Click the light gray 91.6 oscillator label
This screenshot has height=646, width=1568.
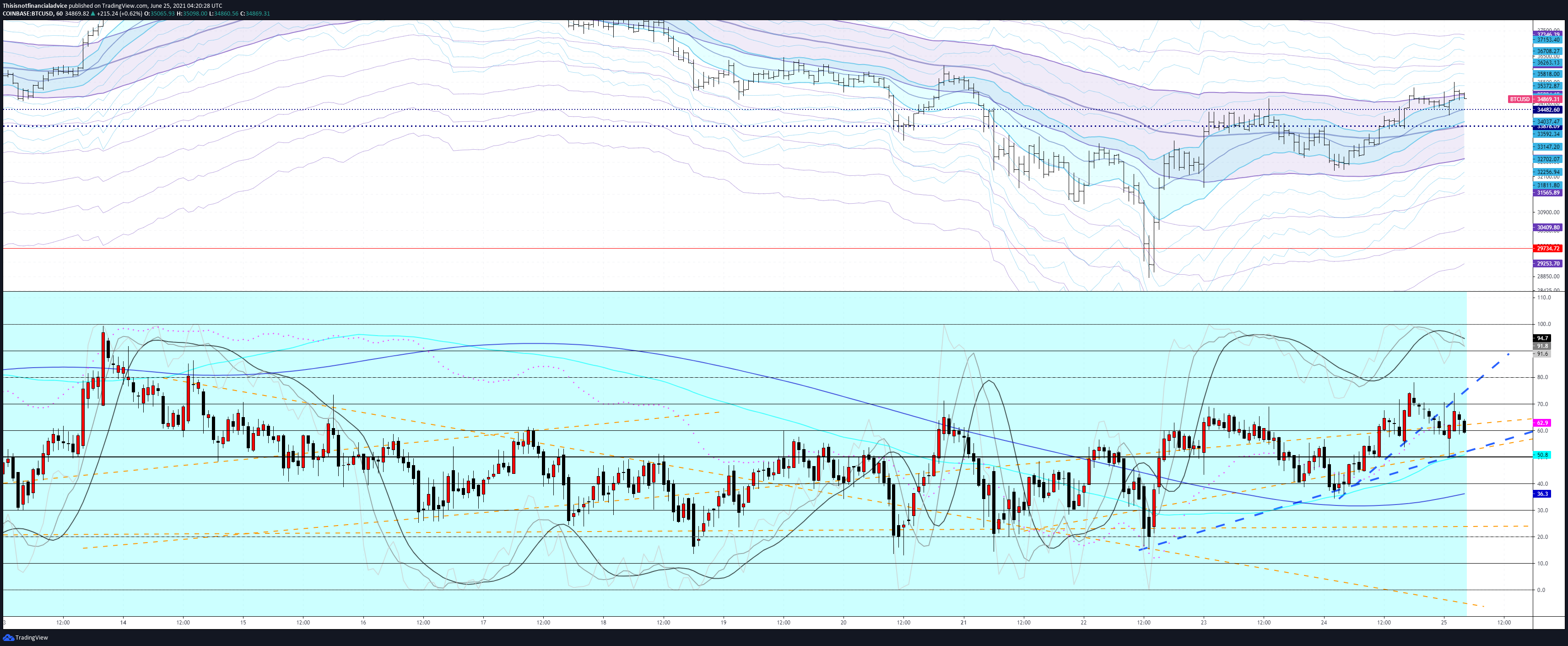click(1542, 354)
